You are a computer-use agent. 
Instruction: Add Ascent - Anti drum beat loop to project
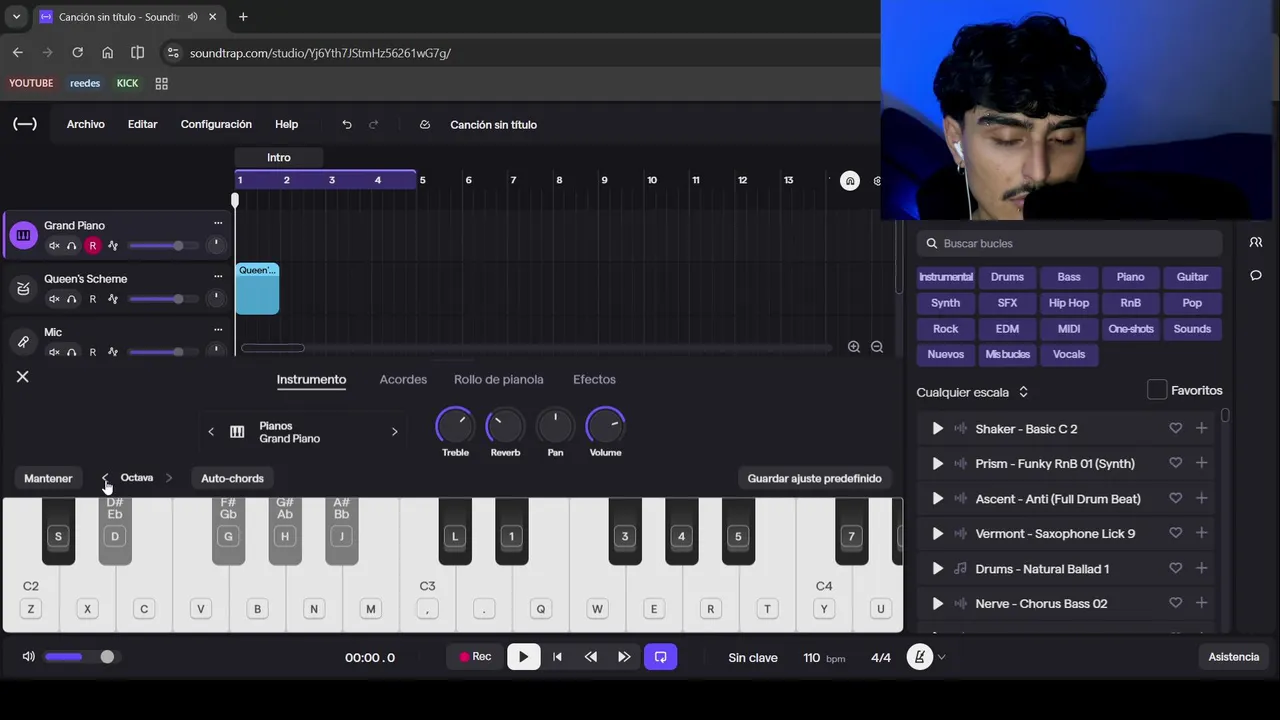pos(1202,498)
